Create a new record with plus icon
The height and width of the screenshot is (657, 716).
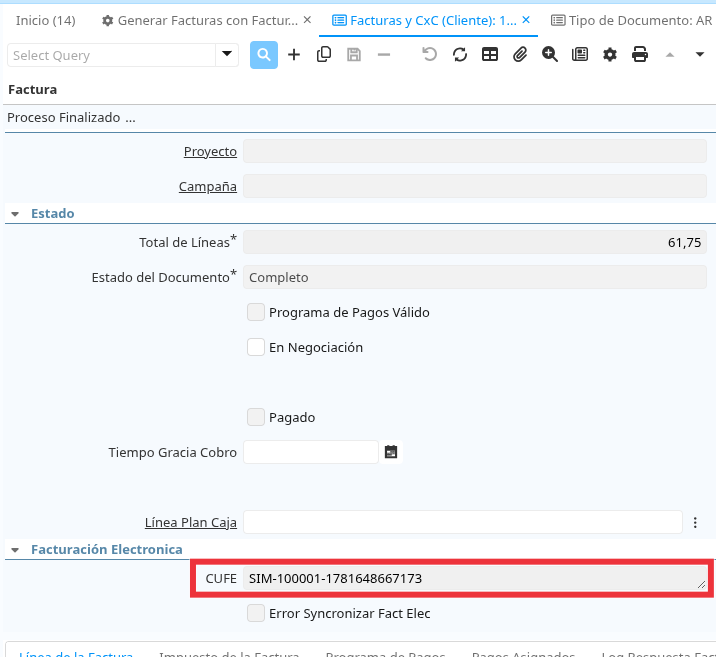[x=294, y=55]
